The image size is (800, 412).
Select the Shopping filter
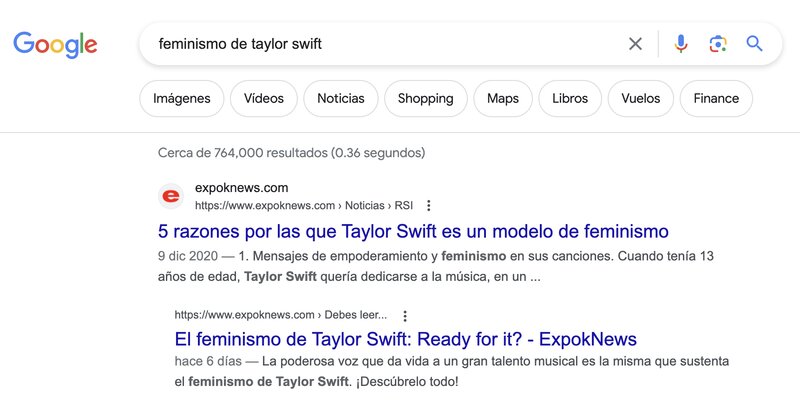[425, 99]
